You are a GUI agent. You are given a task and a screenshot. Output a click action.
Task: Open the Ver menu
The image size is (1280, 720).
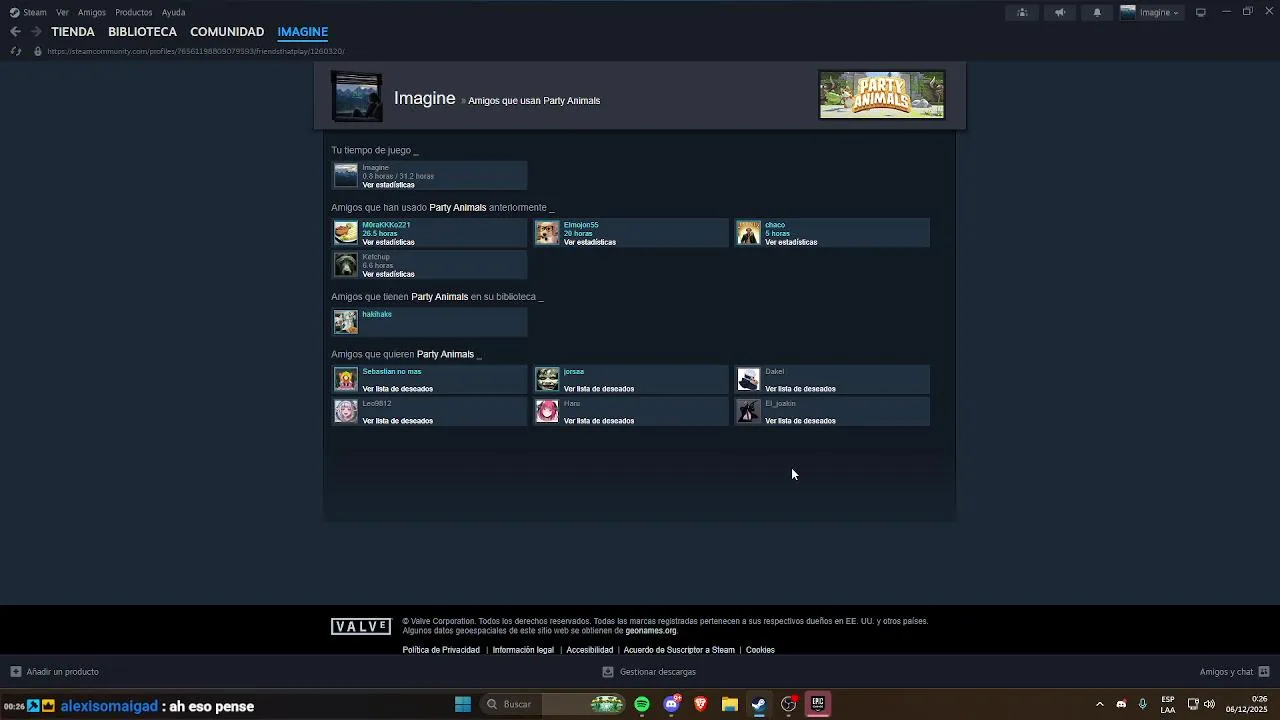coord(62,12)
